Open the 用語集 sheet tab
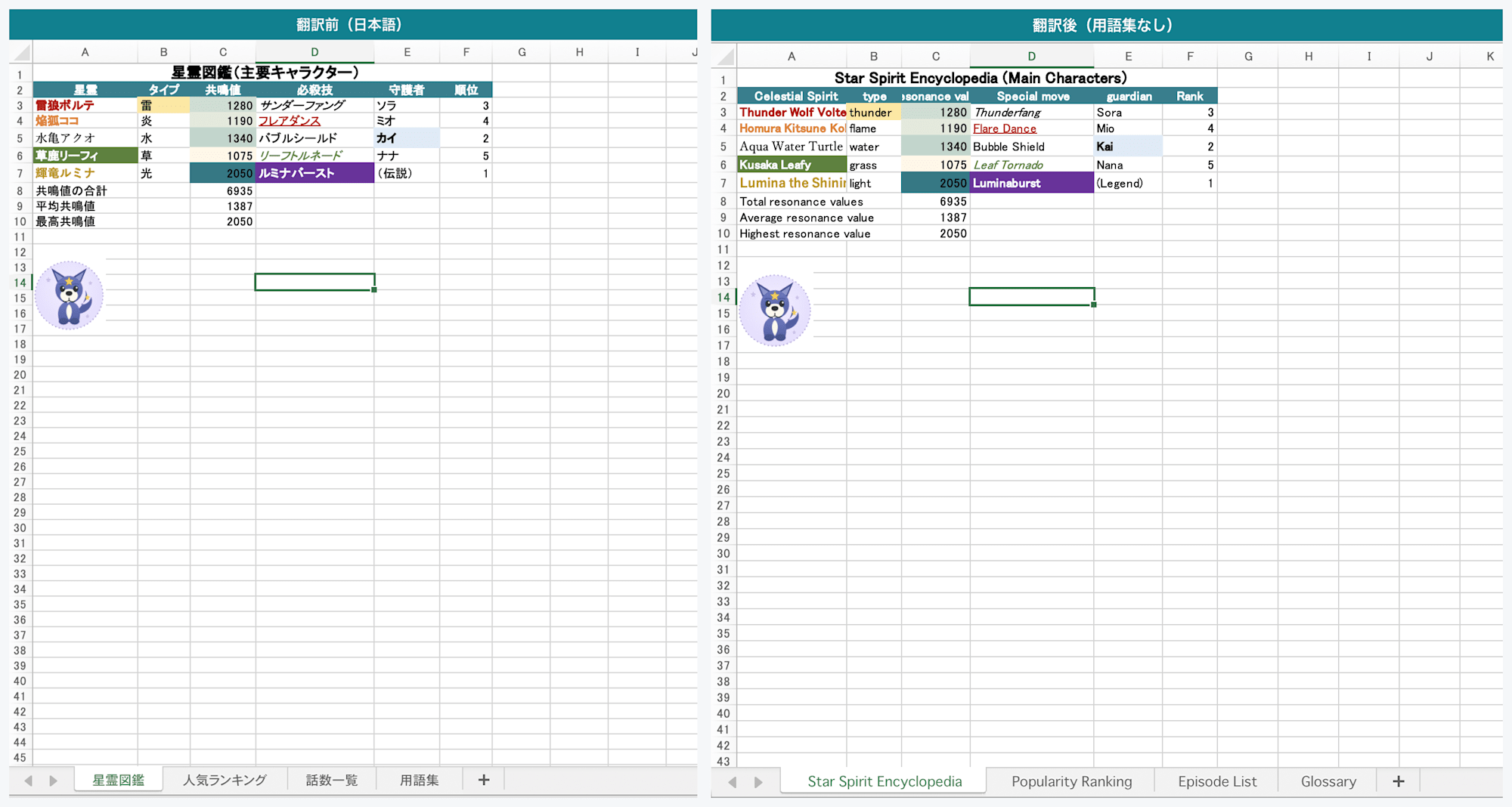Screen dimensions: 1512x807 click(419, 780)
